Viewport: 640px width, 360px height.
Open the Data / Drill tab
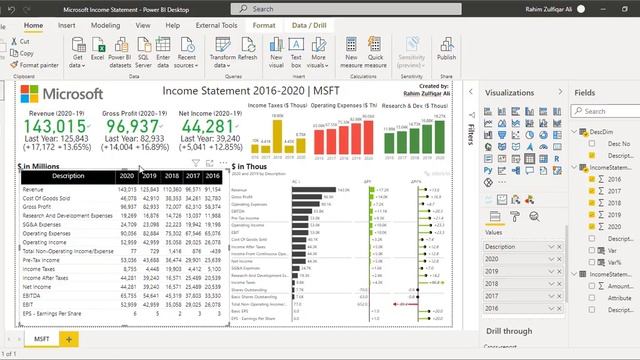pos(309,25)
